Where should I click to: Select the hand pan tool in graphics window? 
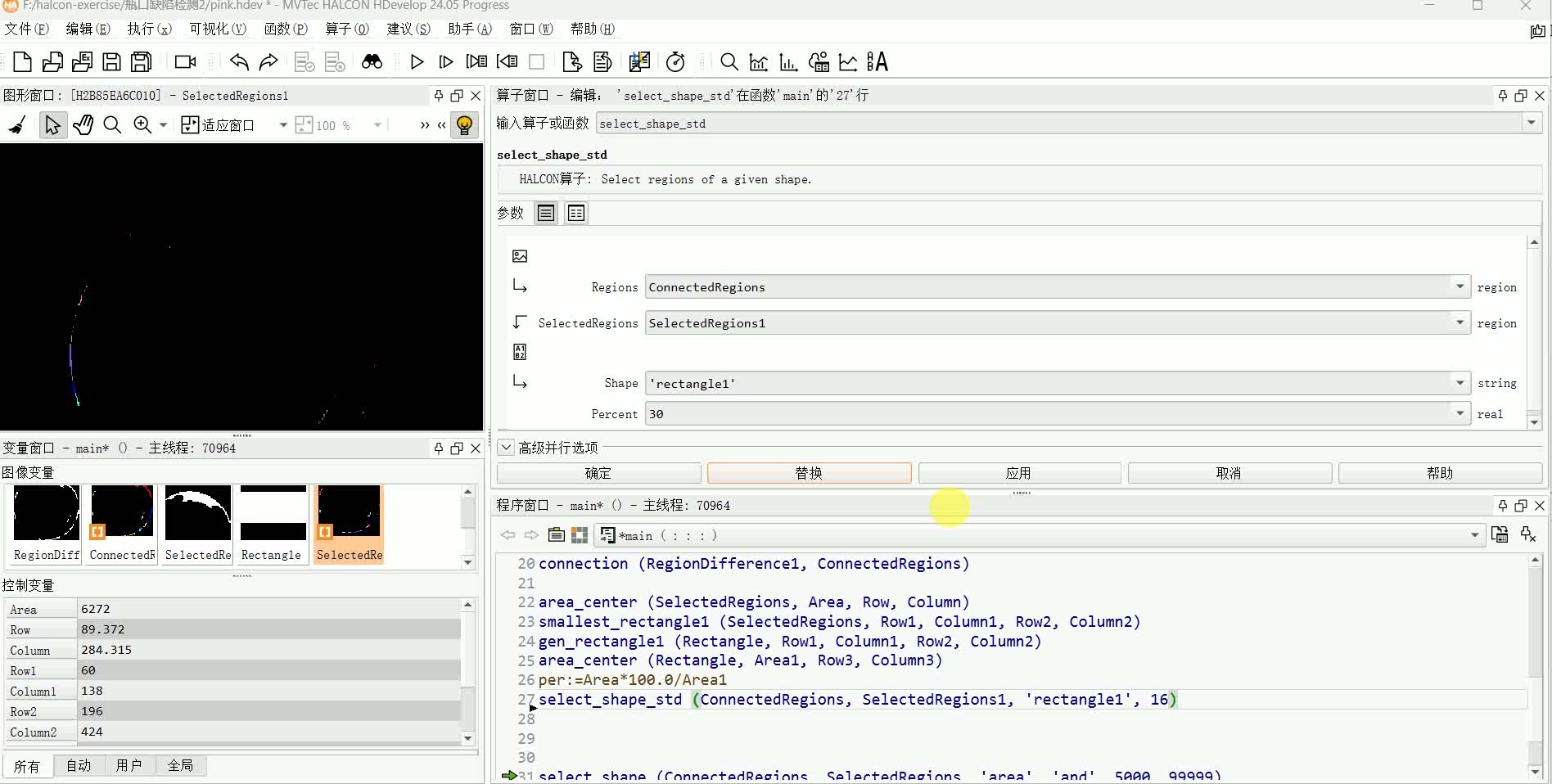[83, 125]
